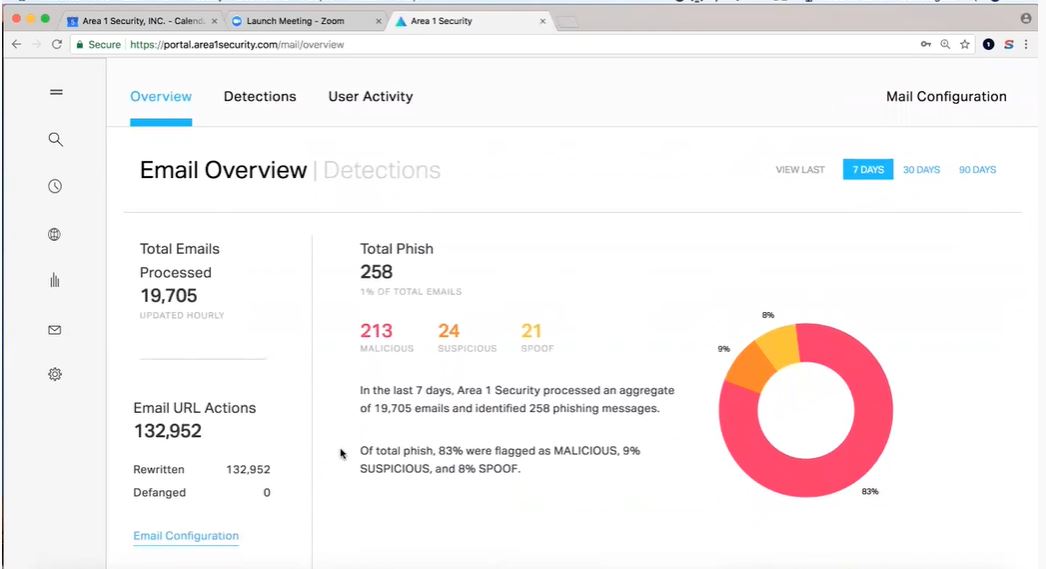Click the browser forward arrow
The width and height of the screenshot is (1046, 569).
click(x=37, y=44)
